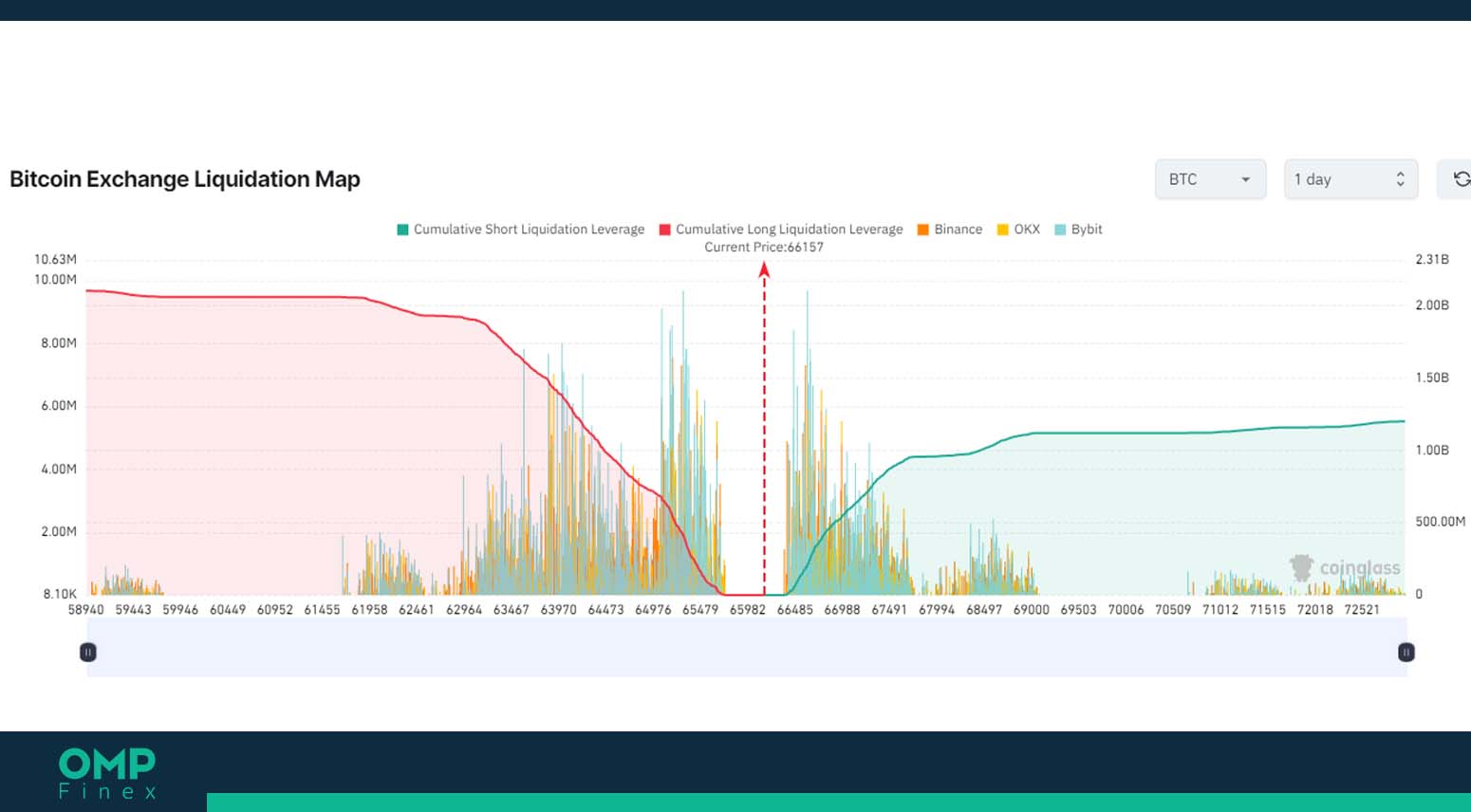1471x812 pixels.
Task: Open the BTC coin dropdown
Action: 1210,179
